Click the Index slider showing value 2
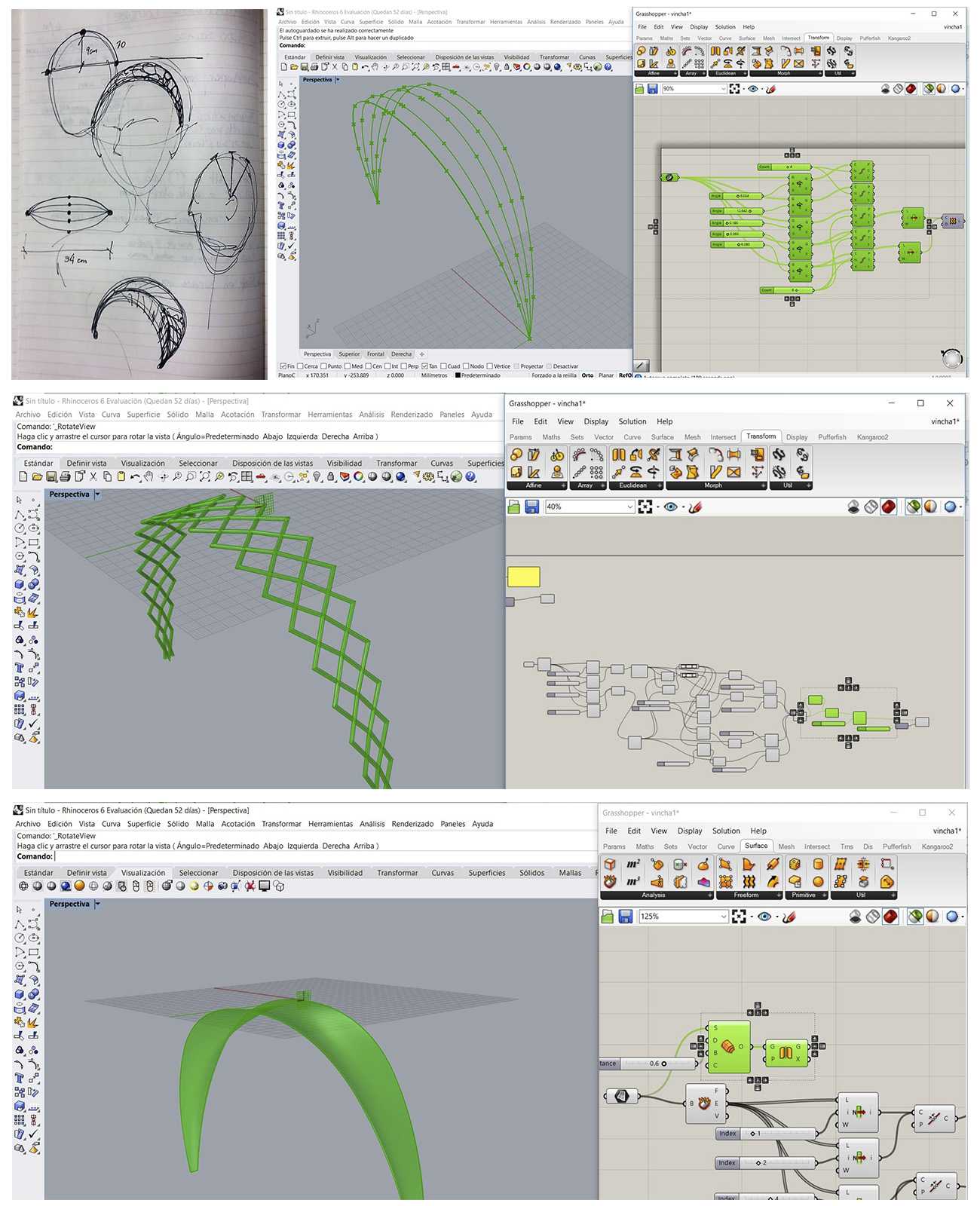 coord(766,1163)
